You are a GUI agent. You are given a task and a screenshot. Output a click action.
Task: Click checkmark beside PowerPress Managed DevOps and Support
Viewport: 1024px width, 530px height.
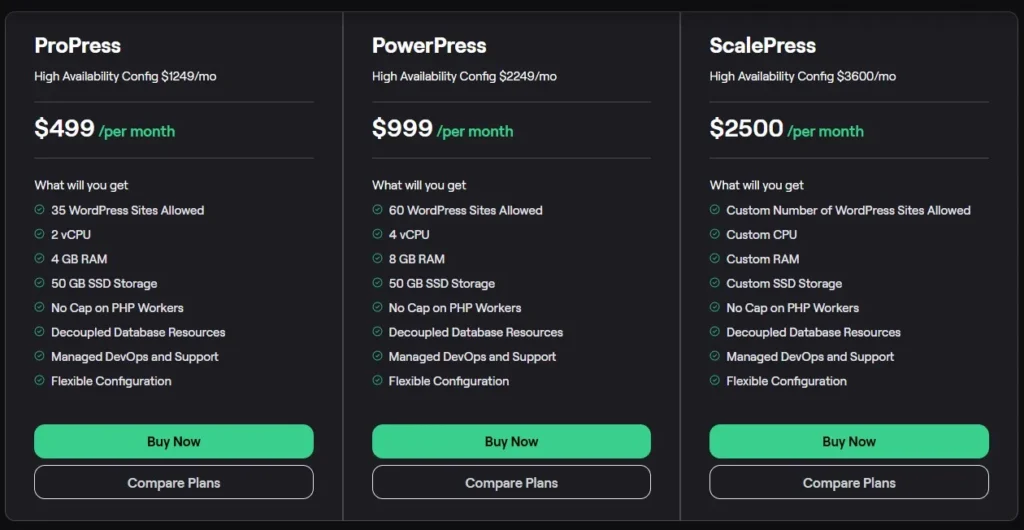tap(378, 356)
